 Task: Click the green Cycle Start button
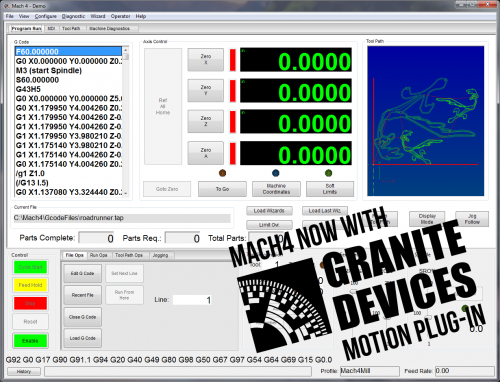click(x=30, y=267)
